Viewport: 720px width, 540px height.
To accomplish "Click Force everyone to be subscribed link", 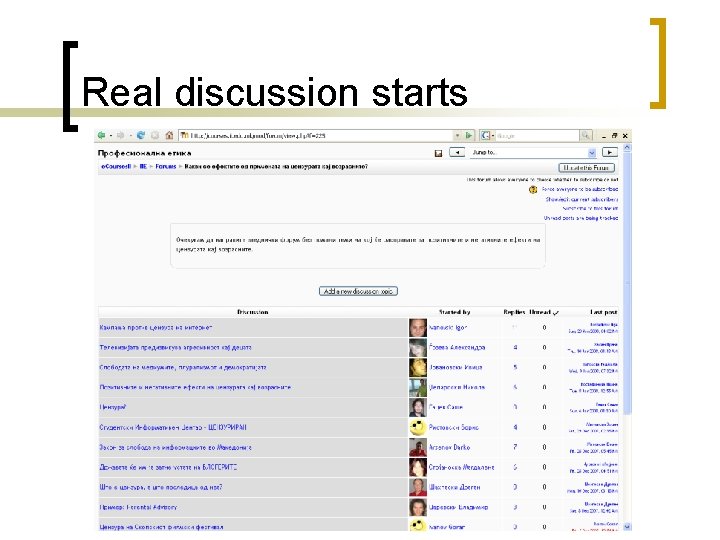I will tap(580, 189).
